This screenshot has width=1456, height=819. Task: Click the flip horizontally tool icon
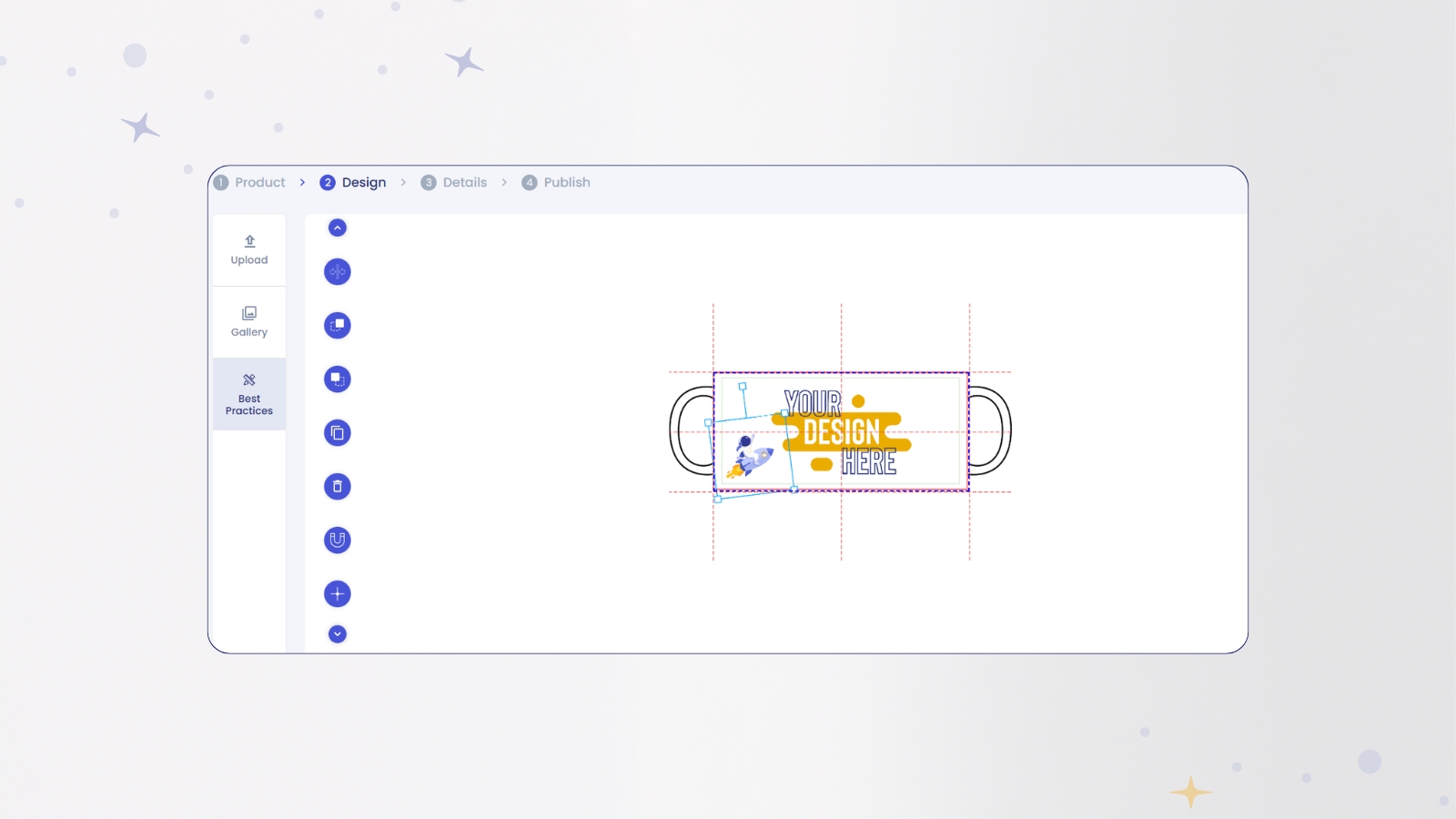(338, 272)
